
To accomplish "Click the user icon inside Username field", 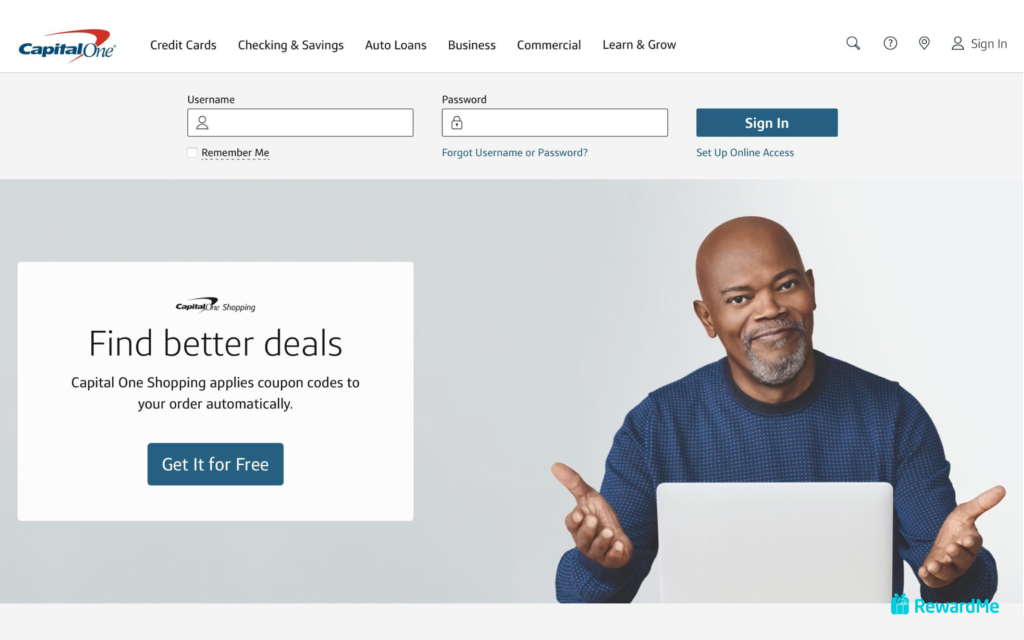I will click(202, 122).
